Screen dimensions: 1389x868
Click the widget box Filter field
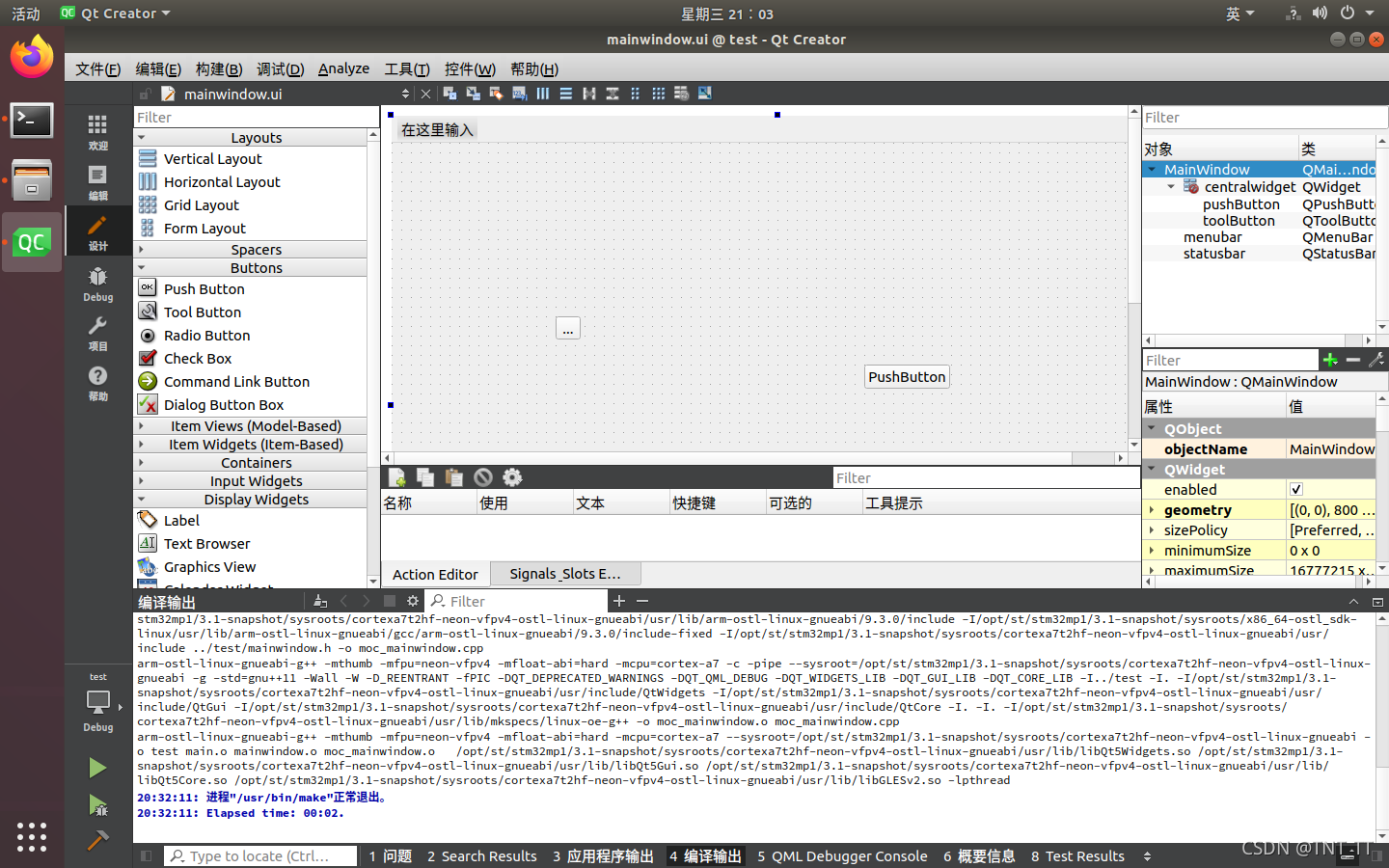click(x=256, y=118)
